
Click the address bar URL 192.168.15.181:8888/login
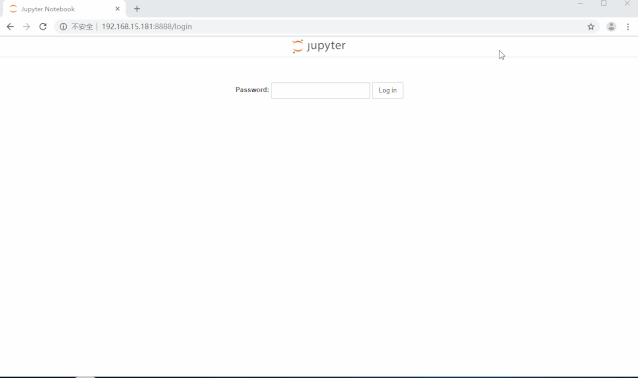pyautogui.click(x=146, y=26)
